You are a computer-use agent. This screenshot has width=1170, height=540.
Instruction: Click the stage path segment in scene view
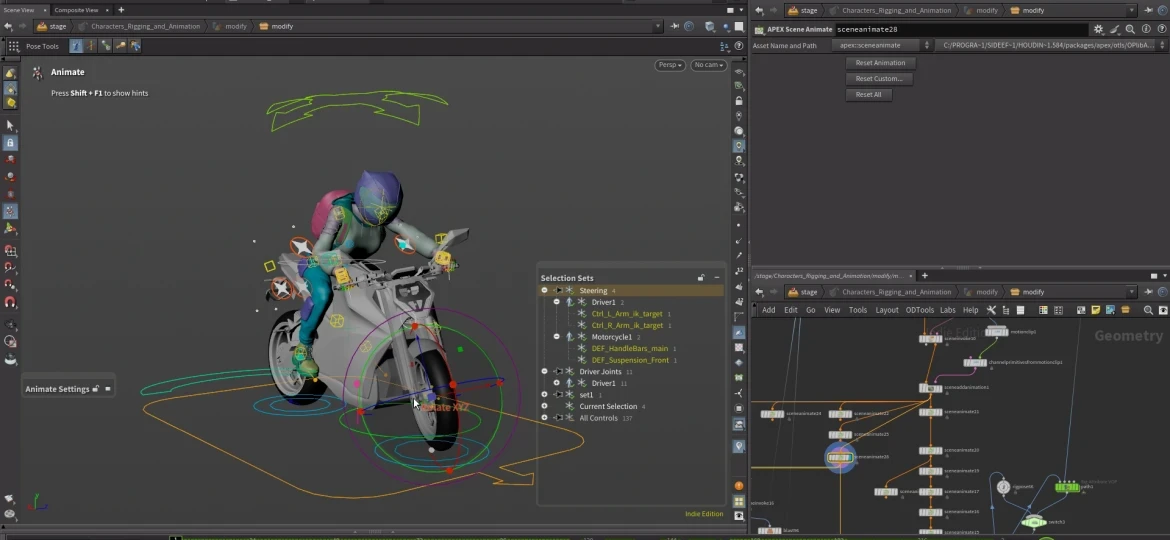click(51, 27)
